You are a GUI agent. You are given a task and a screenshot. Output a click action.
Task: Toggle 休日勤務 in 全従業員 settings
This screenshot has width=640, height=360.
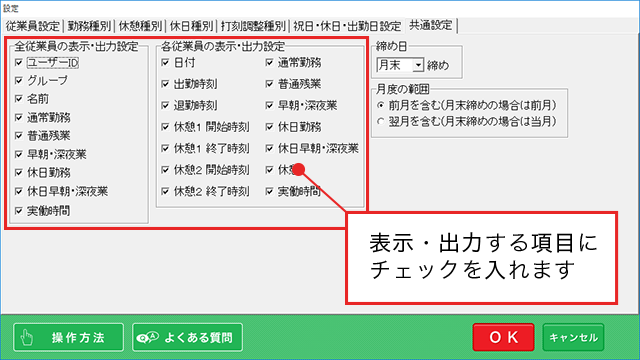19,173
